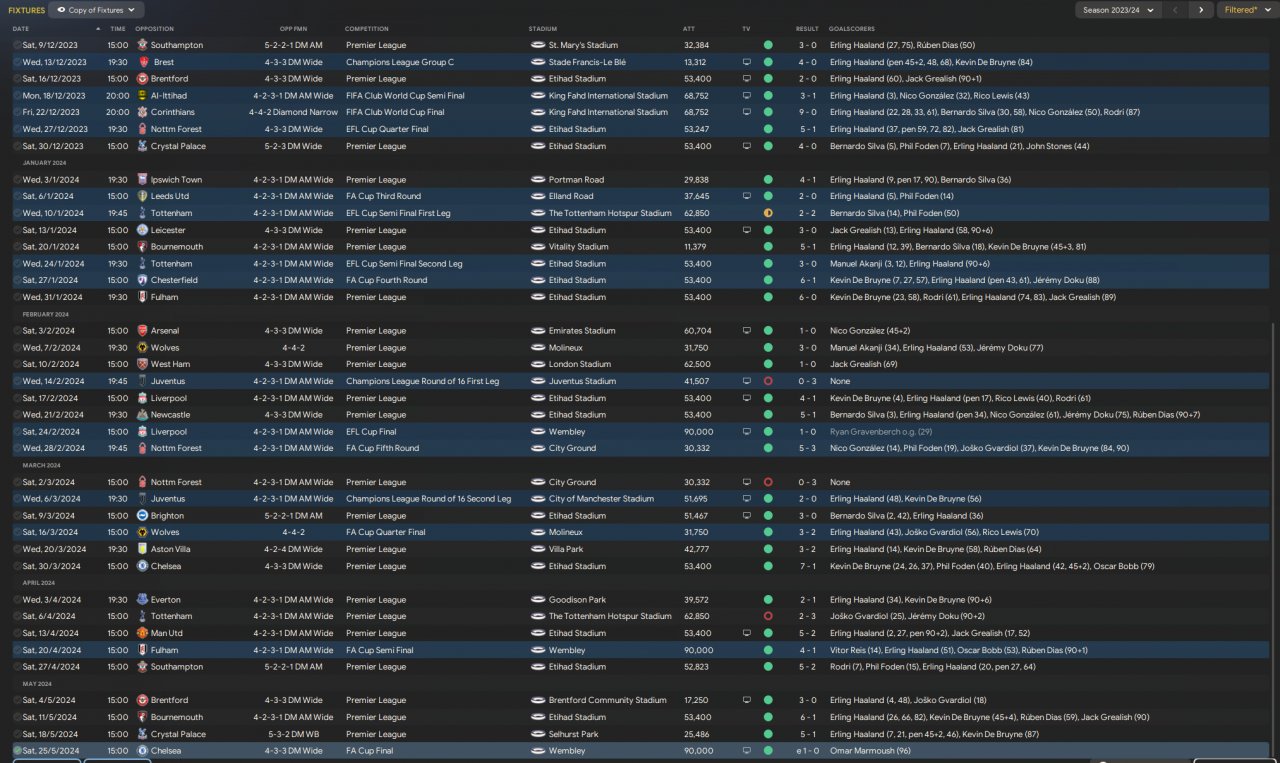This screenshot has width=1280, height=763.
Task: Click the TV icon for the Brest match
Action: point(746,62)
